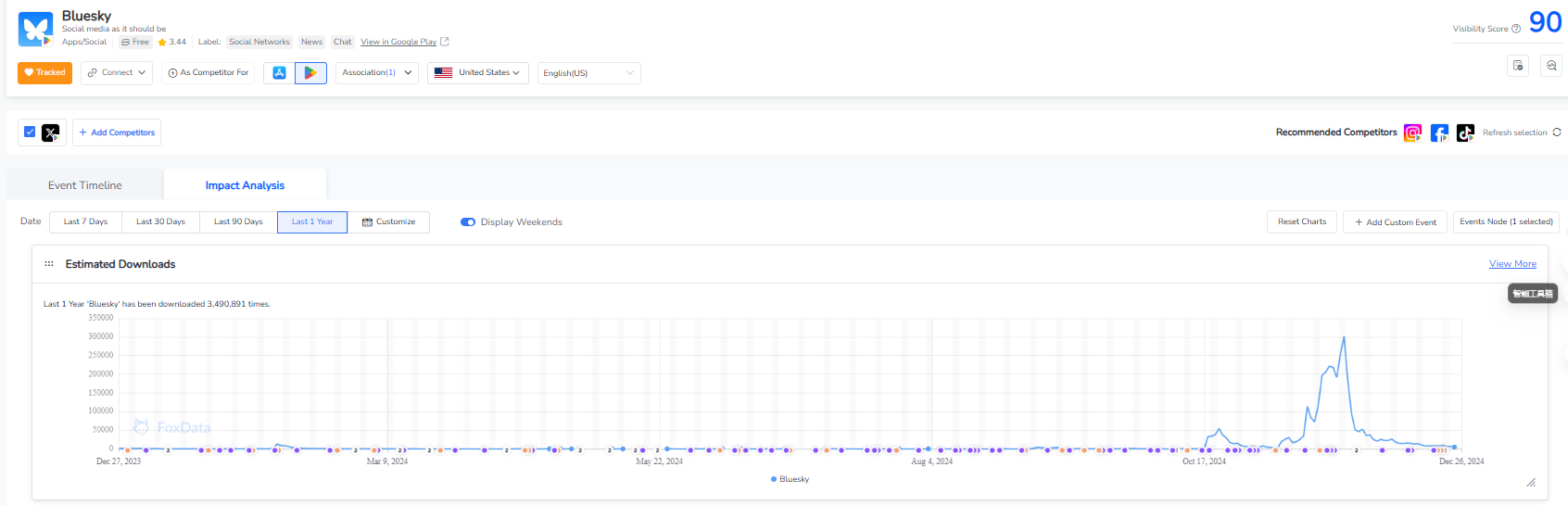This screenshot has width=1568, height=505.
Task: Select the Facebook recommended competitor icon
Action: tap(1439, 133)
